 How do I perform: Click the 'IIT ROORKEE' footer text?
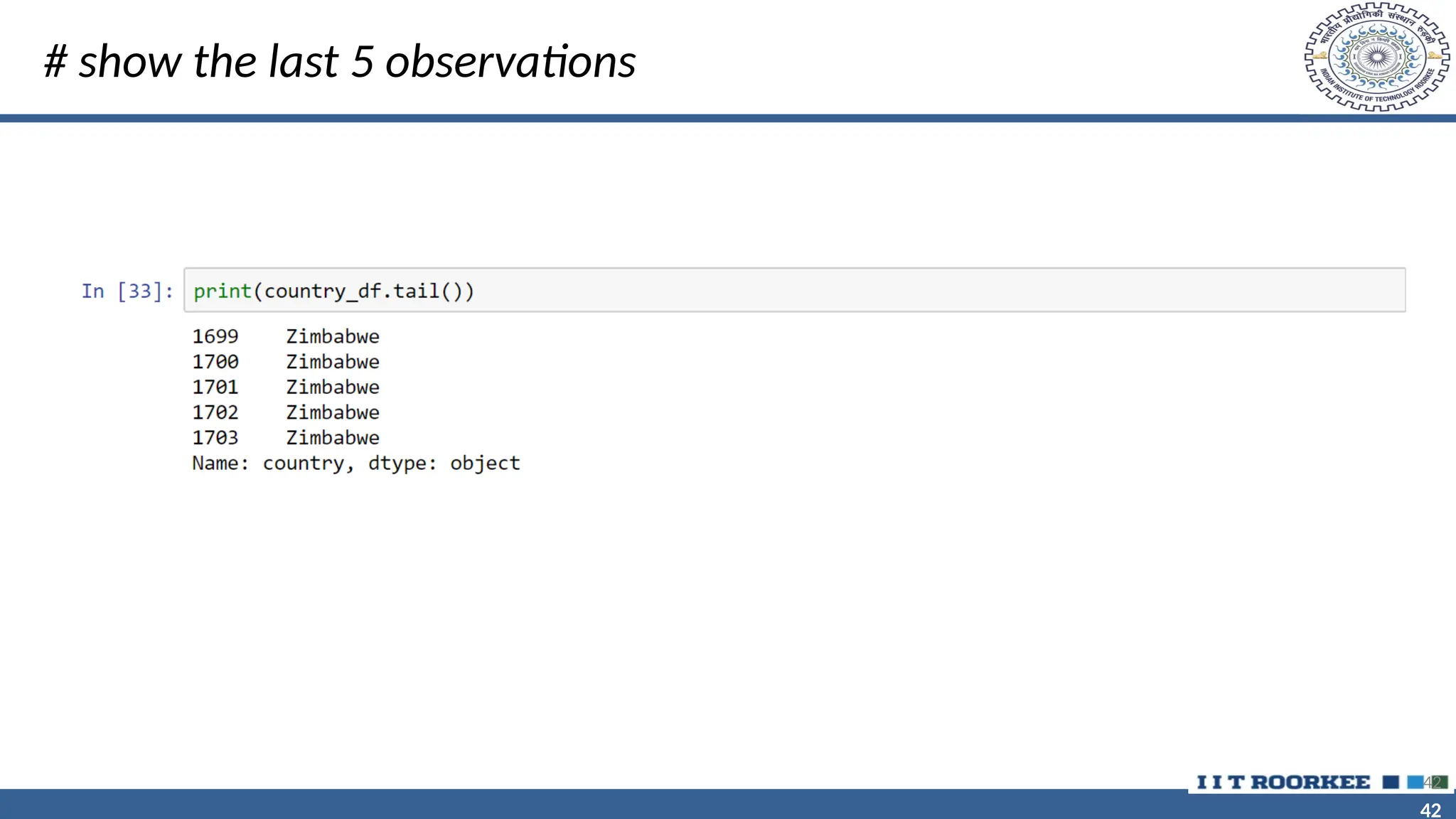(1283, 782)
